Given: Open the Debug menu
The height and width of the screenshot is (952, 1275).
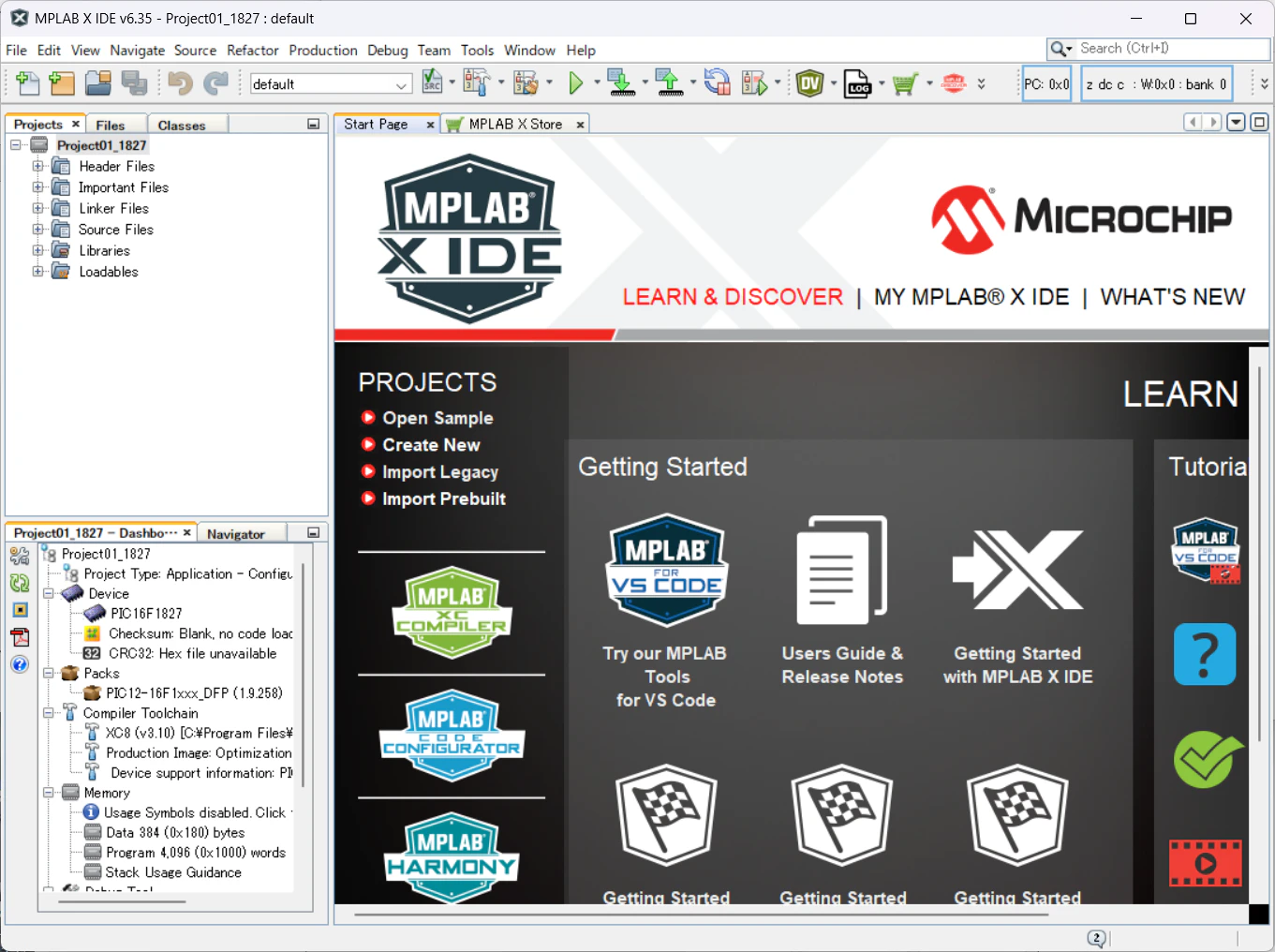Looking at the screenshot, I should pyautogui.click(x=388, y=51).
